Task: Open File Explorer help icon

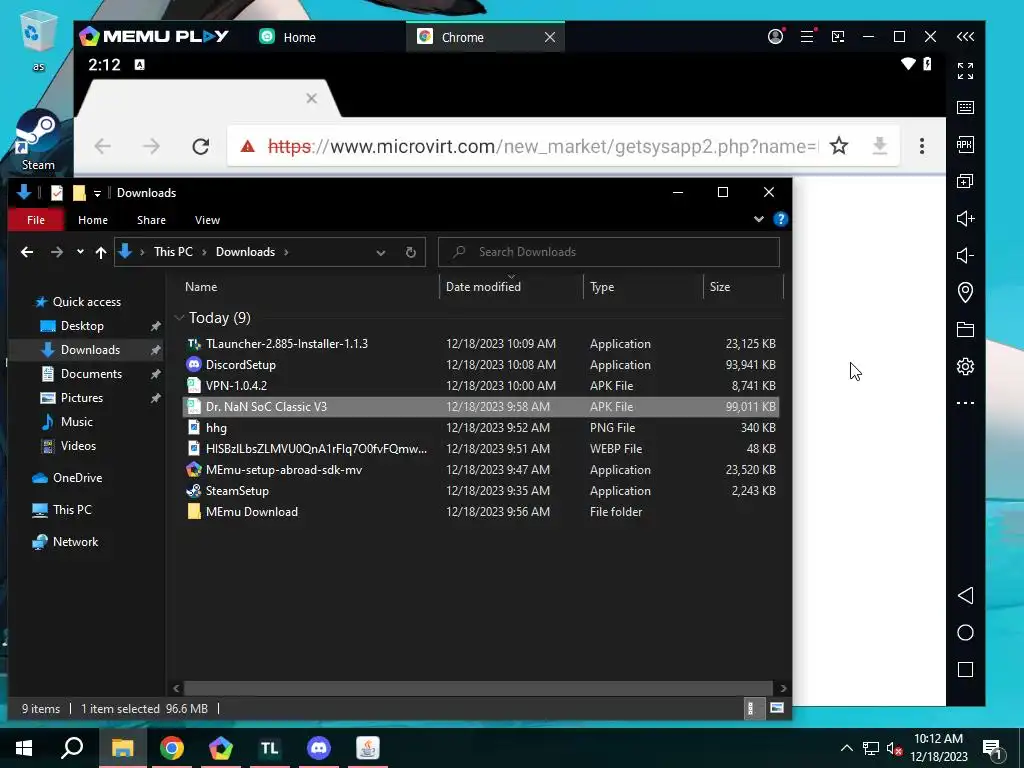Action: coord(780,219)
